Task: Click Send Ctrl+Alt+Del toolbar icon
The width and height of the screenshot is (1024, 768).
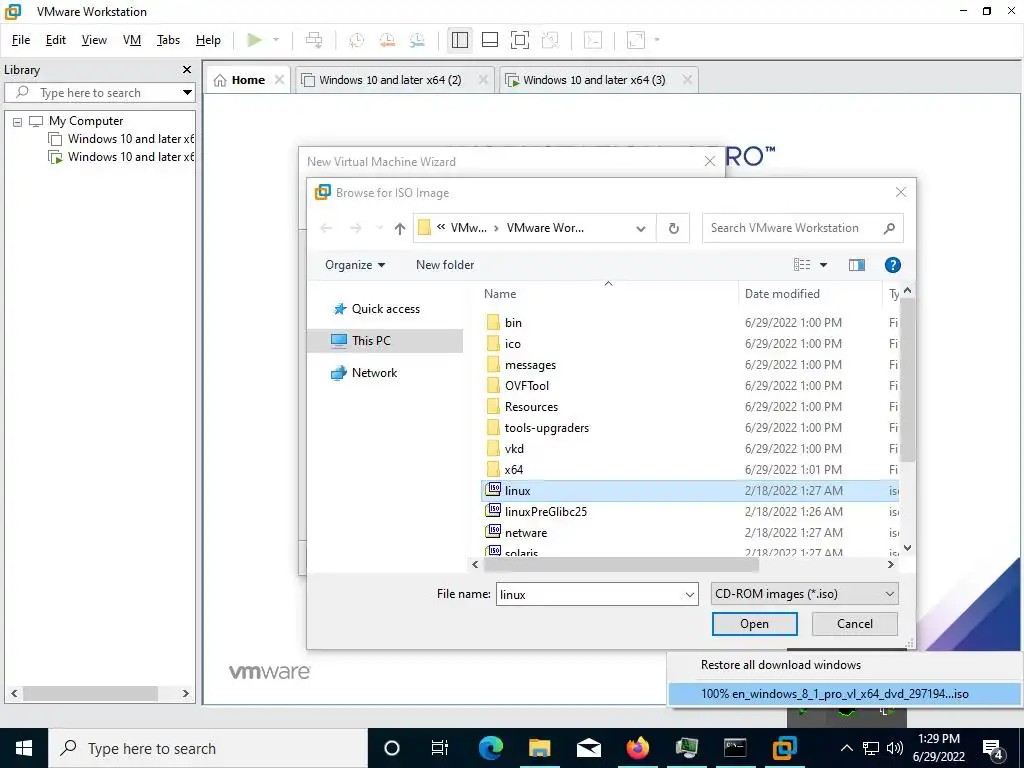Action: pyautogui.click(x=314, y=40)
